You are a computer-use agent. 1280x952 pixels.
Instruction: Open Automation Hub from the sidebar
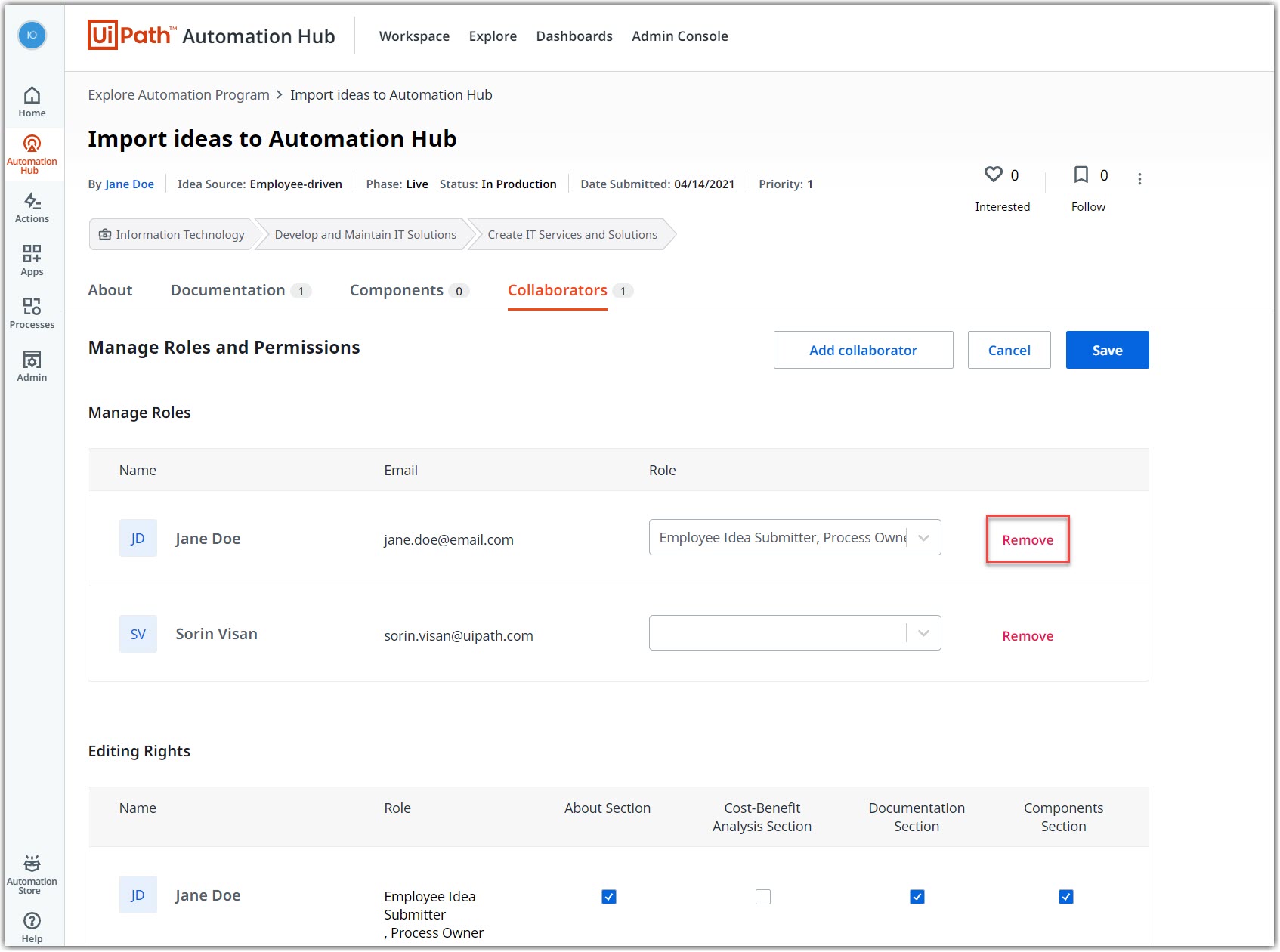pyautogui.click(x=32, y=155)
